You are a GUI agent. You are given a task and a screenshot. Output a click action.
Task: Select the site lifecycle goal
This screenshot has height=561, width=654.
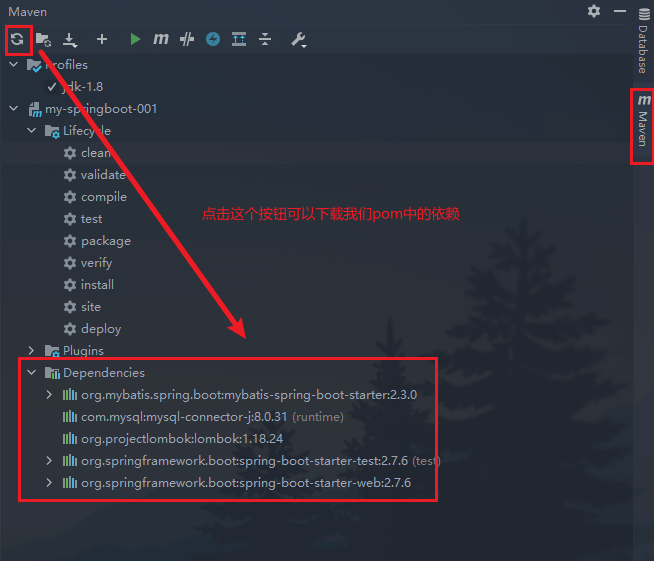click(91, 307)
